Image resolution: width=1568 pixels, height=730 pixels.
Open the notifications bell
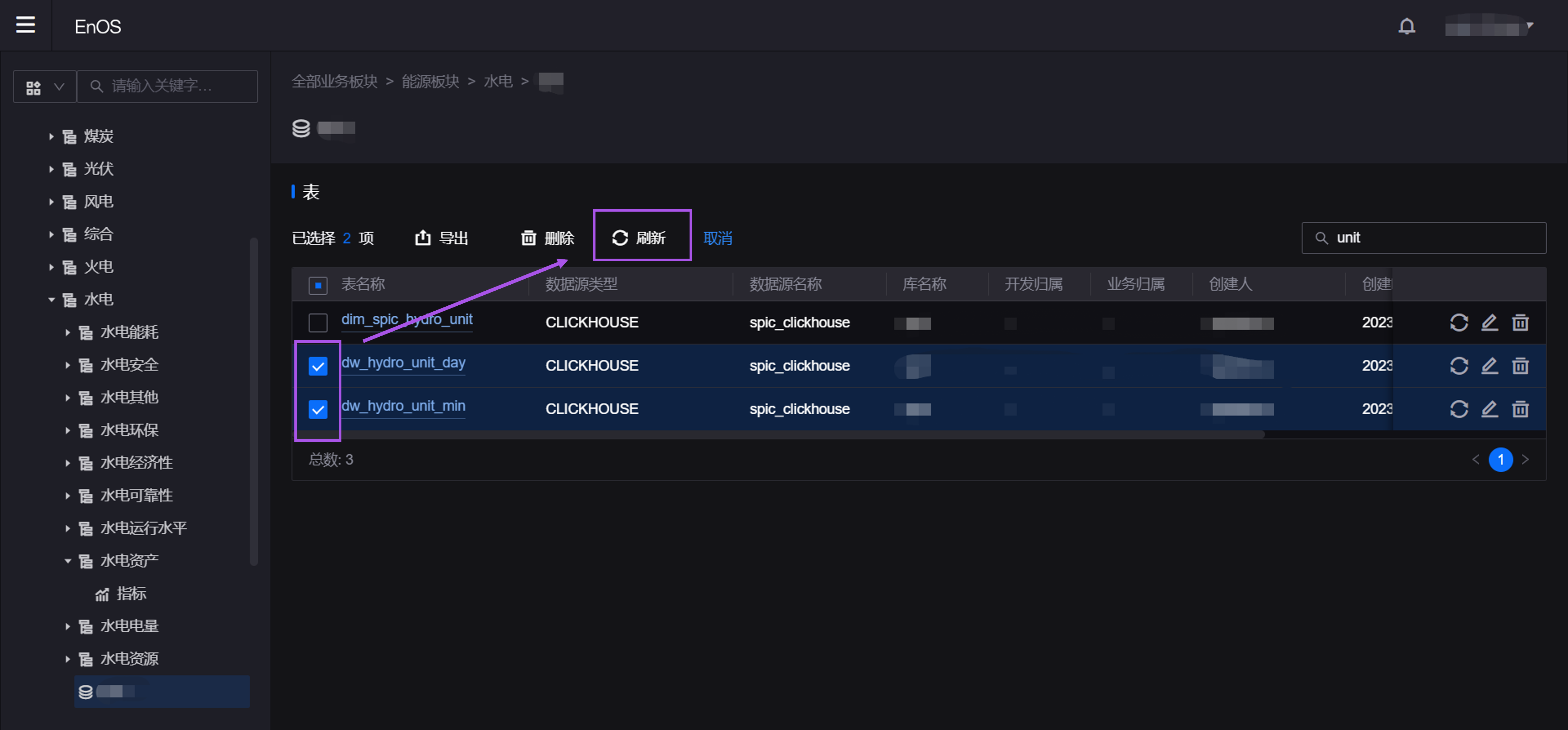click(x=1406, y=26)
